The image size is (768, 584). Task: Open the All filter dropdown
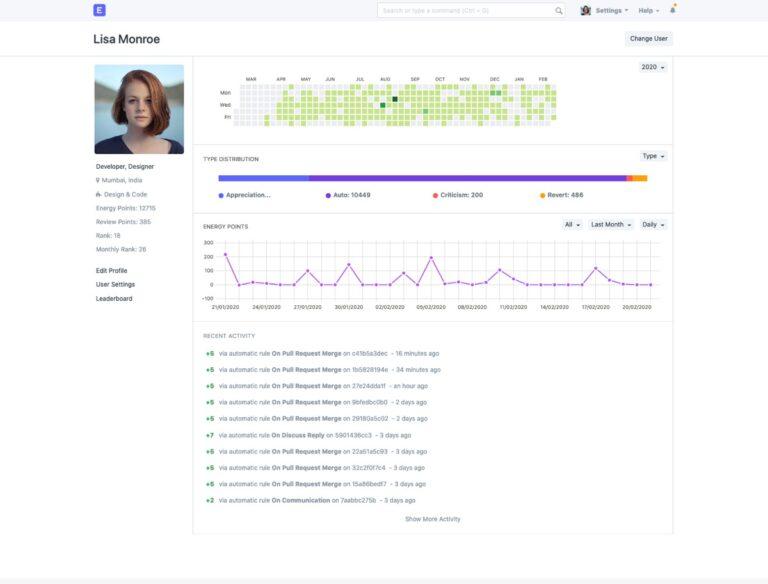pyautogui.click(x=572, y=224)
